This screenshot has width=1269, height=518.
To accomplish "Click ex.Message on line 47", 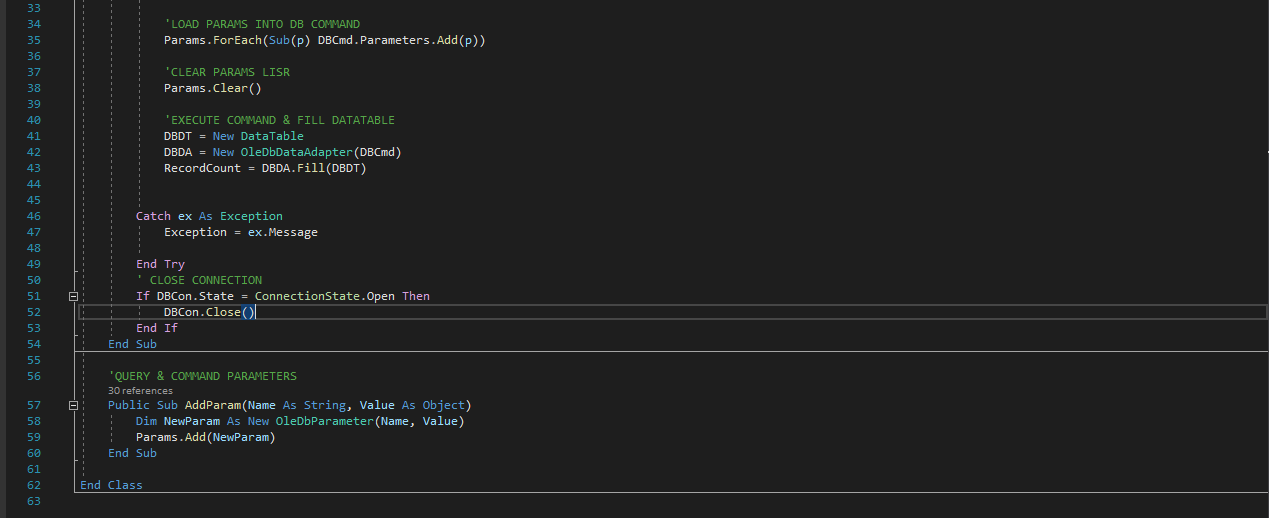I will coord(283,232).
